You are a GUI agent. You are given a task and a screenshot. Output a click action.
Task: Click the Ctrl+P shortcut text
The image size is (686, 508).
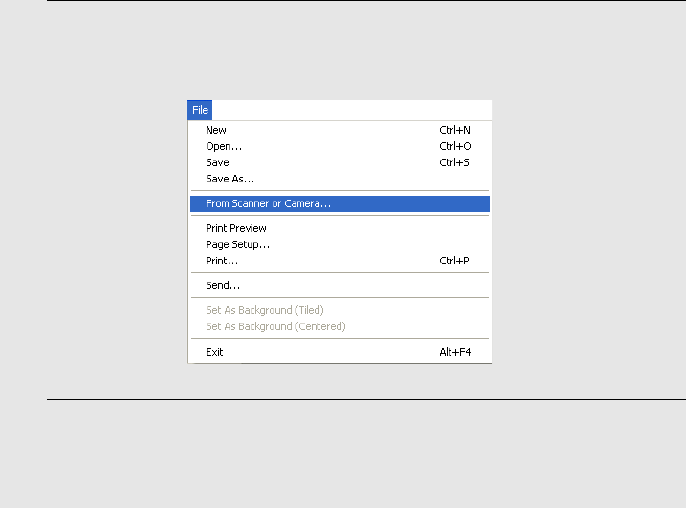455,261
